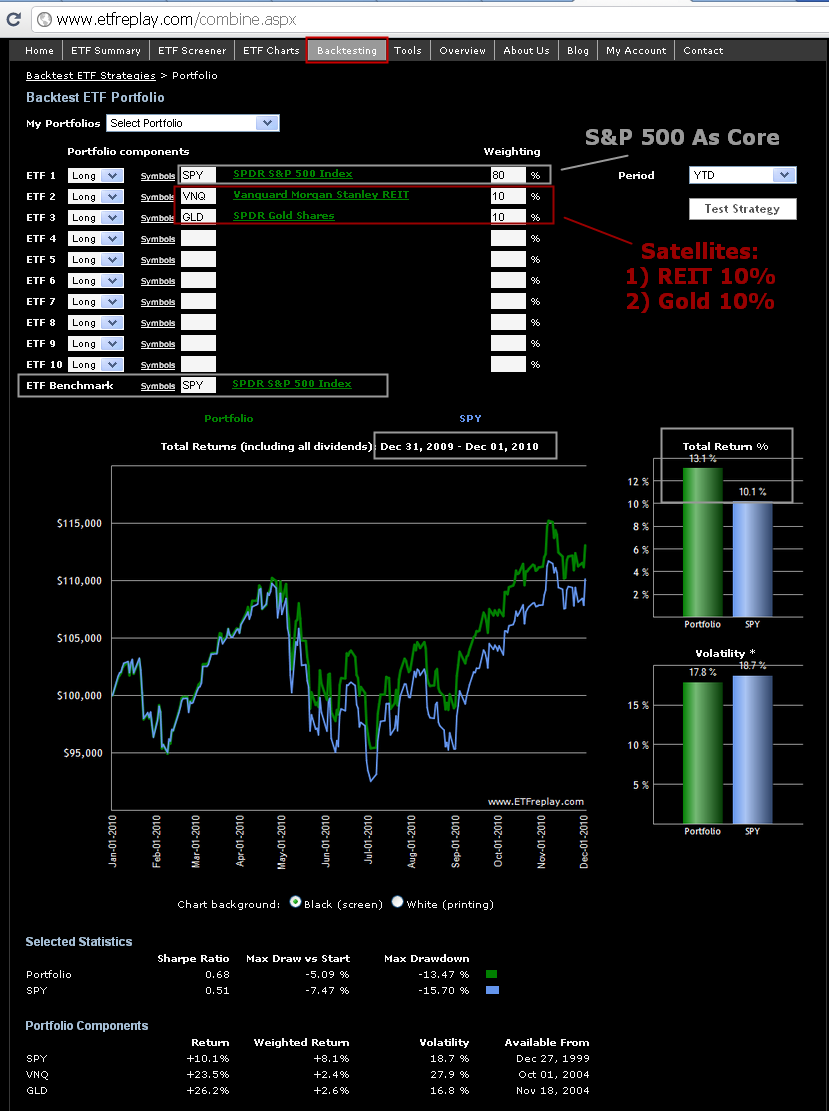829x1111 pixels.
Task: Open benchmark SPDR S&P 500 Index link
Action: point(292,383)
